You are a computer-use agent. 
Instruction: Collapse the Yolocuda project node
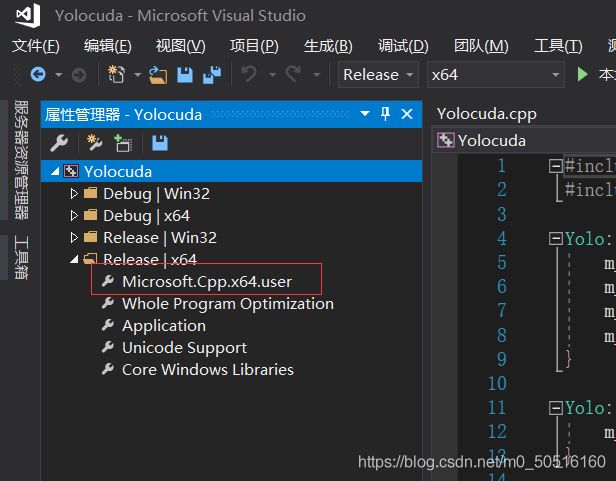(x=55, y=171)
